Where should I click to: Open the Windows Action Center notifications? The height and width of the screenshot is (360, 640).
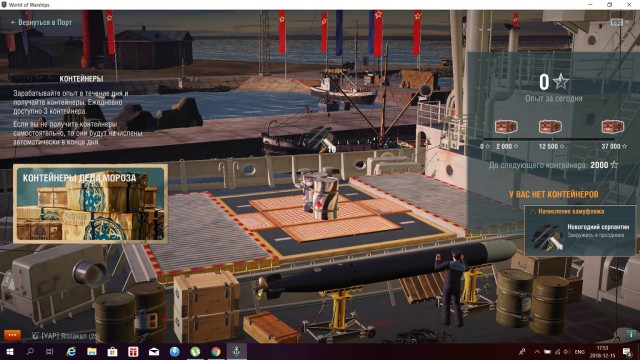[x=627, y=351]
